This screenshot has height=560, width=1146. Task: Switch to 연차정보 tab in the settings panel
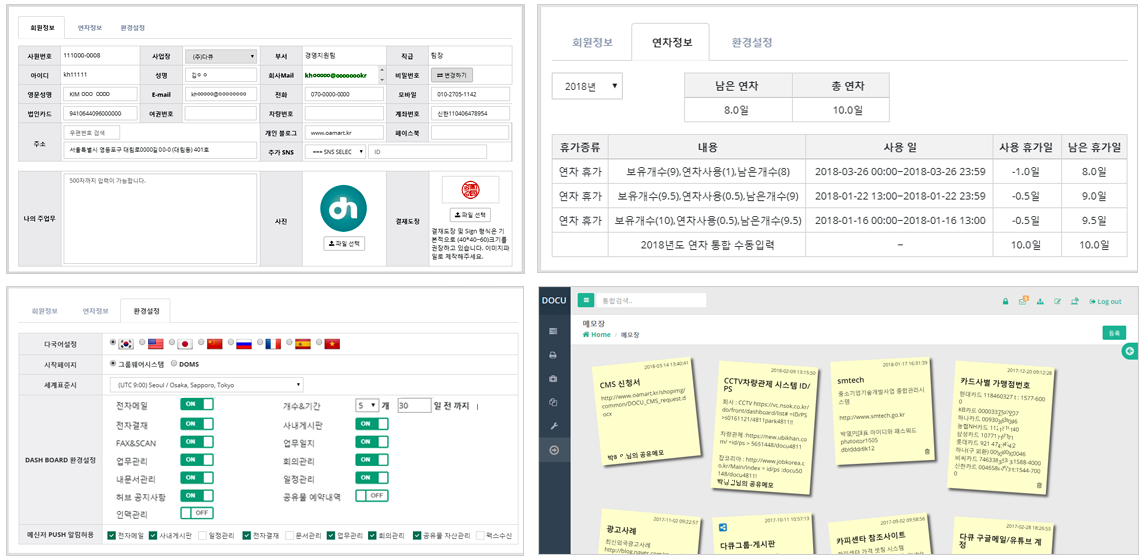coord(95,311)
